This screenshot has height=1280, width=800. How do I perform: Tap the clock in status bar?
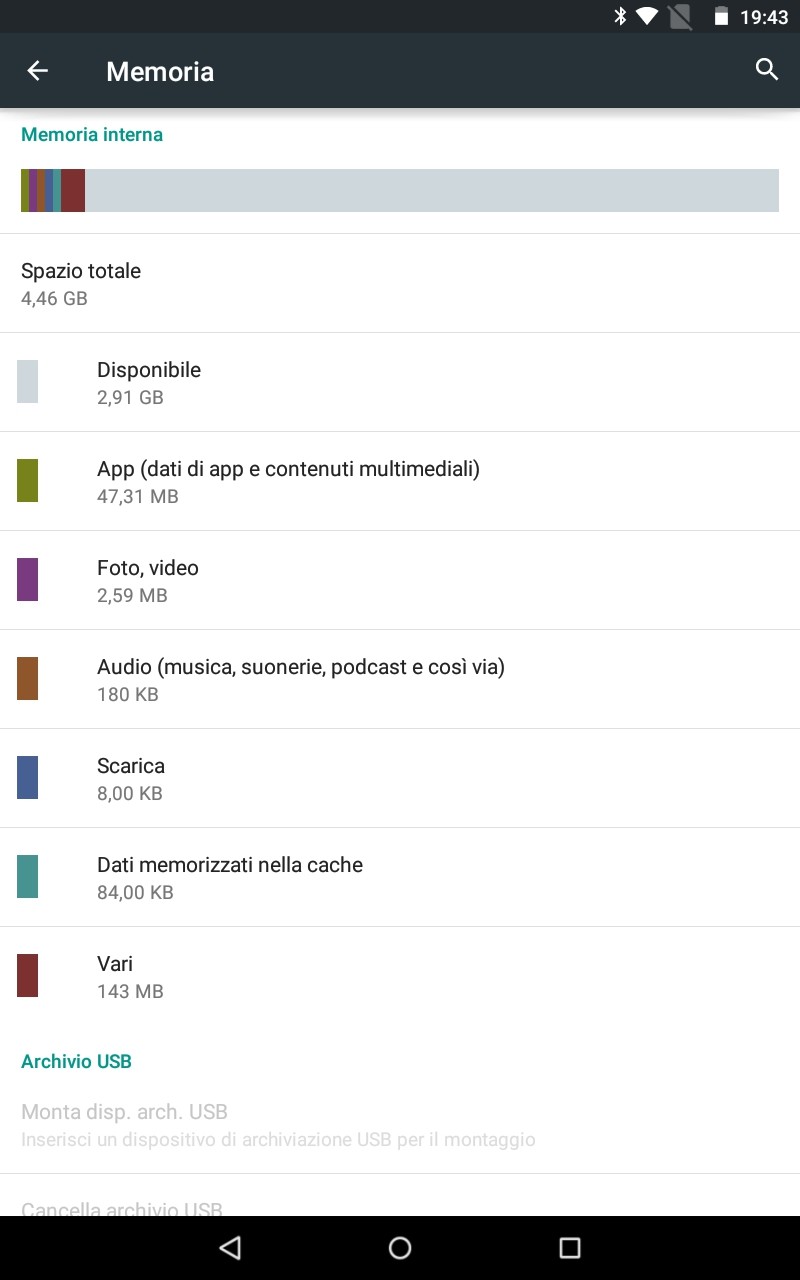tap(764, 17)
